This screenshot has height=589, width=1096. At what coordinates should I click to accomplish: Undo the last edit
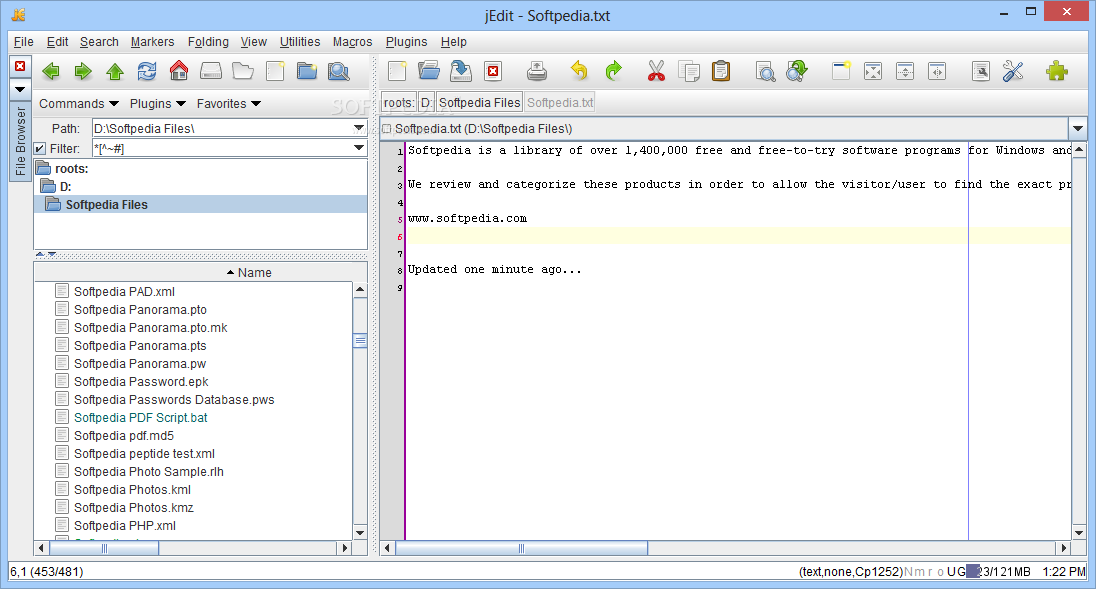coord(579,71)
